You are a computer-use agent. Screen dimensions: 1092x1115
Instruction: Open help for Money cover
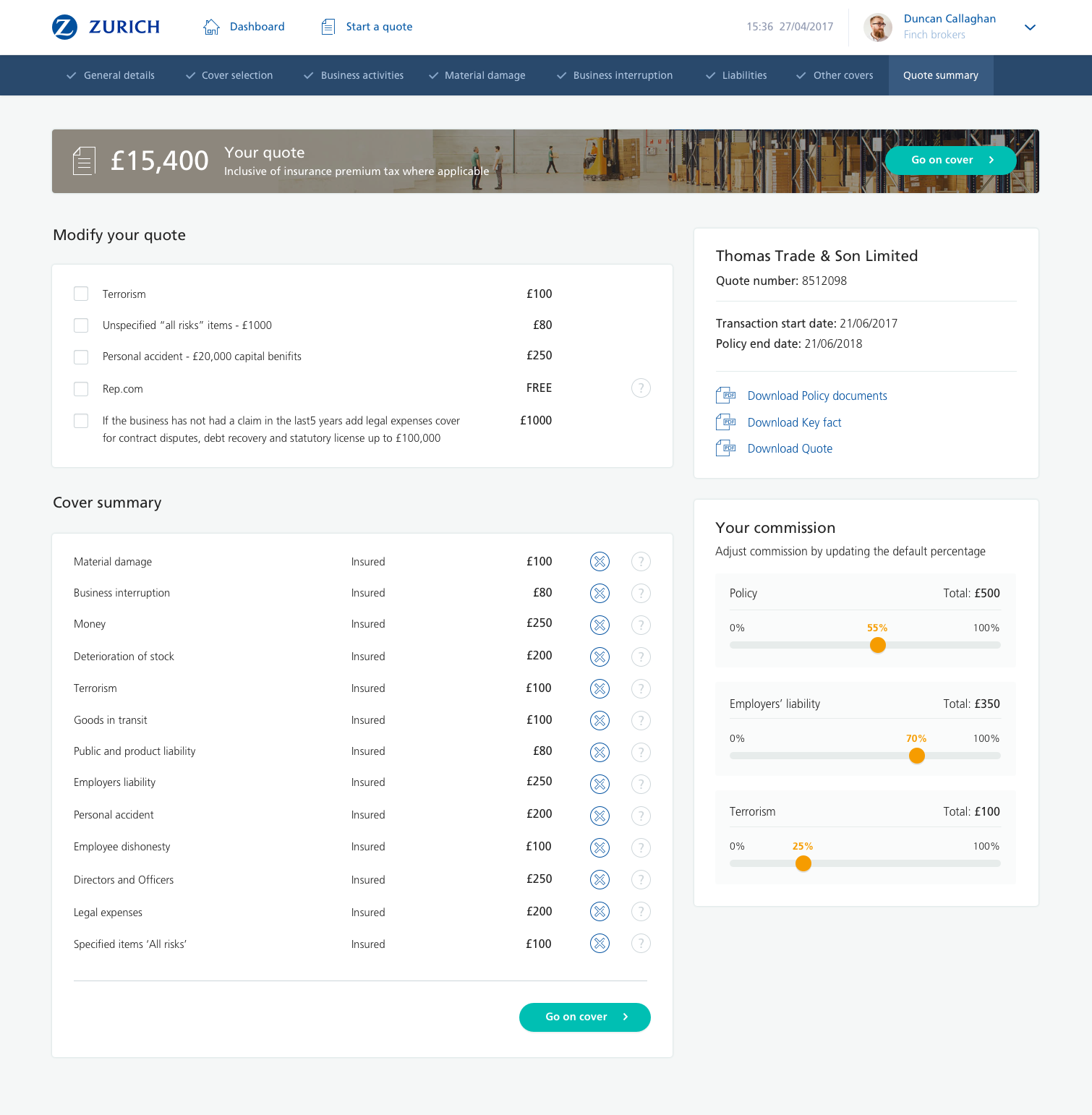coord(641,625)
